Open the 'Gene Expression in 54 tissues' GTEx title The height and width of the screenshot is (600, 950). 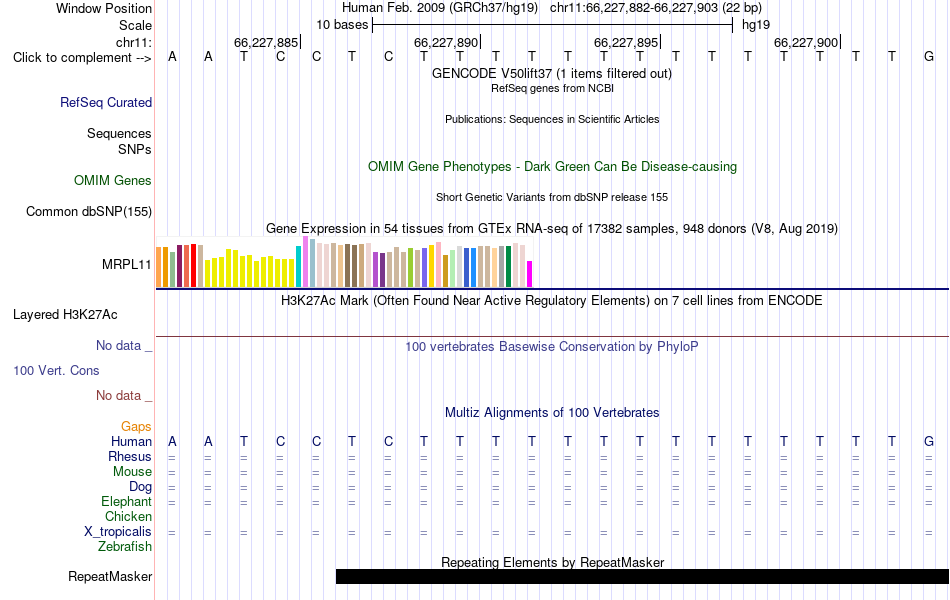[552, 228]
